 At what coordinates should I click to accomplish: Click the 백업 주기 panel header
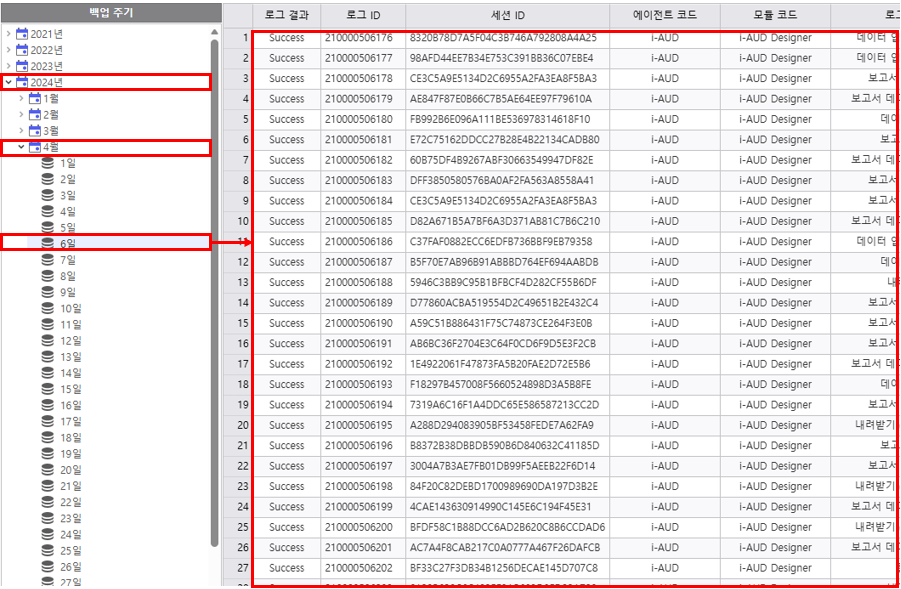tap(111, 13)
